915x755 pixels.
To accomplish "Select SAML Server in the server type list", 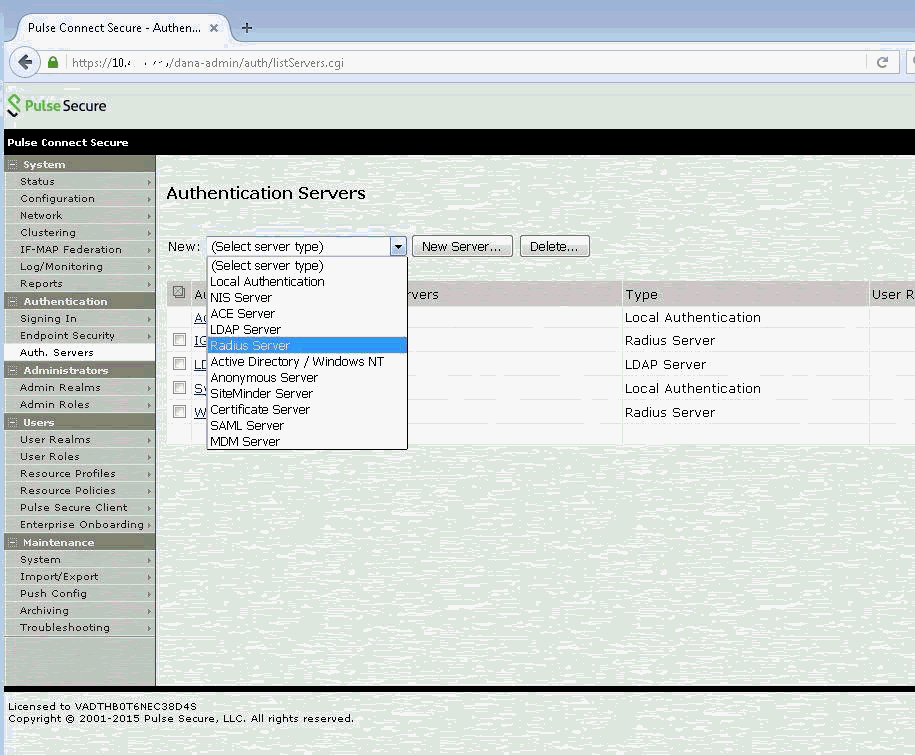I will tap(247, 426).
